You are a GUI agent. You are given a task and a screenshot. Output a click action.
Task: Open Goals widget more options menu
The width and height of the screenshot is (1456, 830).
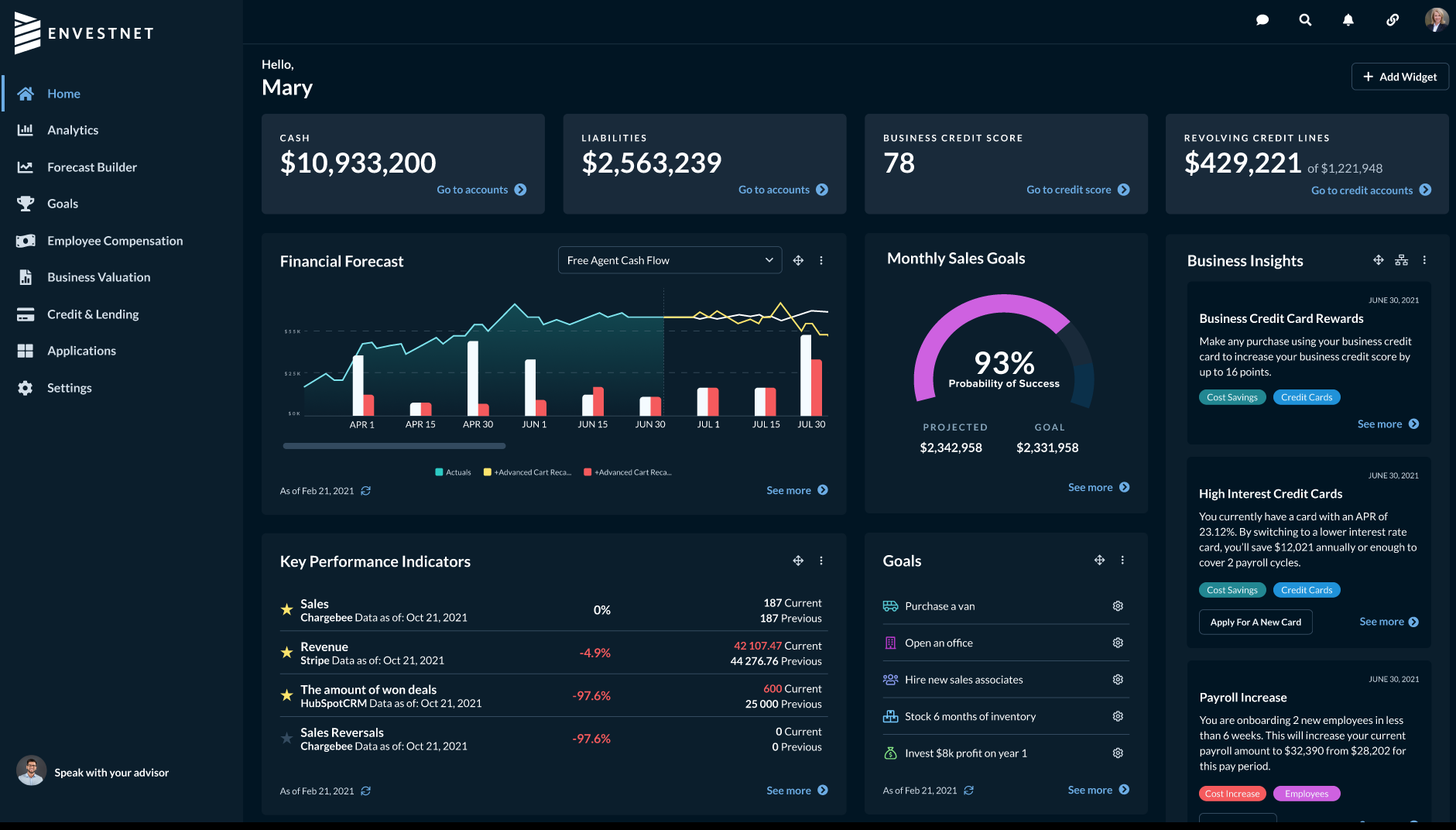pyautogui.click(x=1122, y=560)
